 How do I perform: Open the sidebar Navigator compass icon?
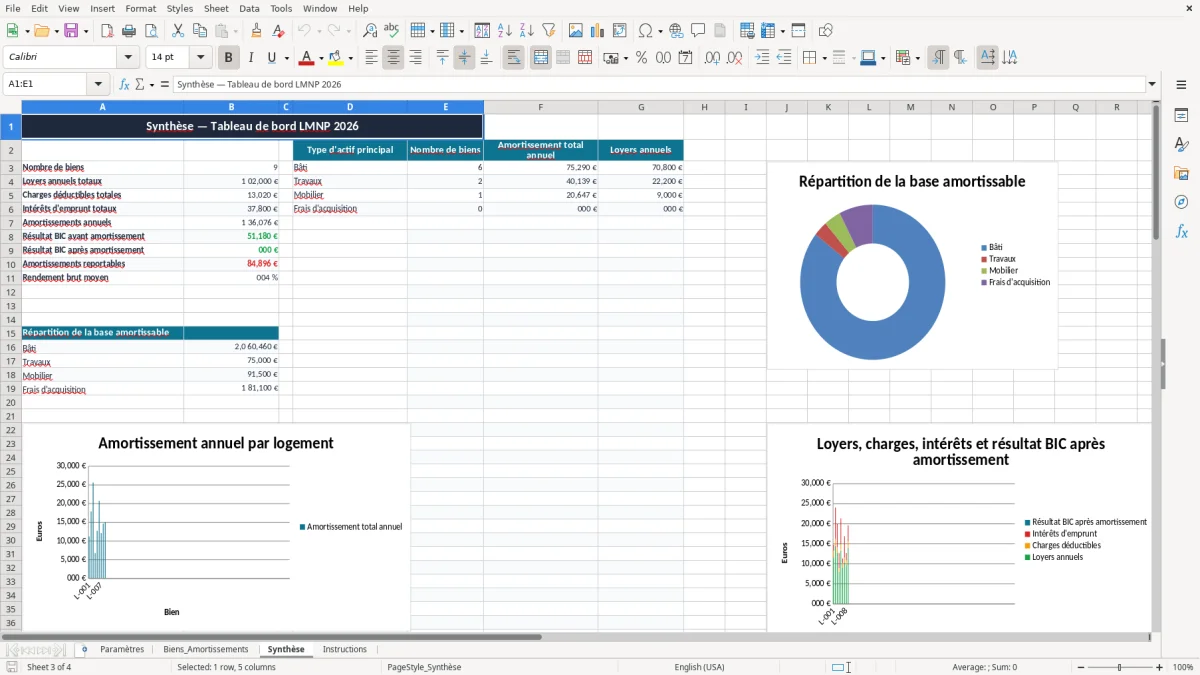click(1181, 202)
